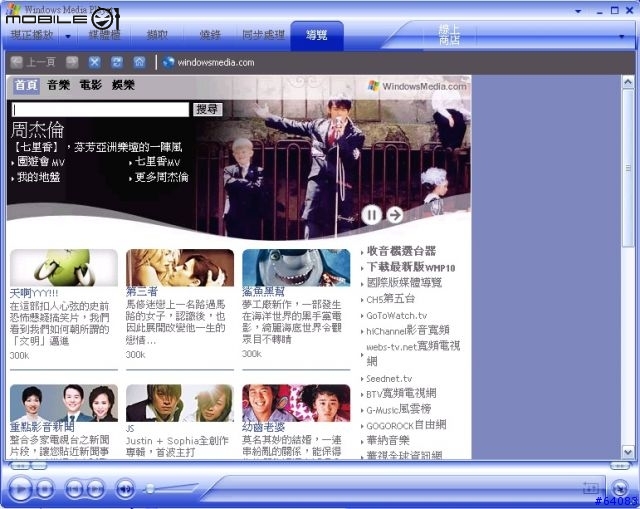640x509 pixels.
Task: Open the 電影 movies section
Action: point(91,85)
